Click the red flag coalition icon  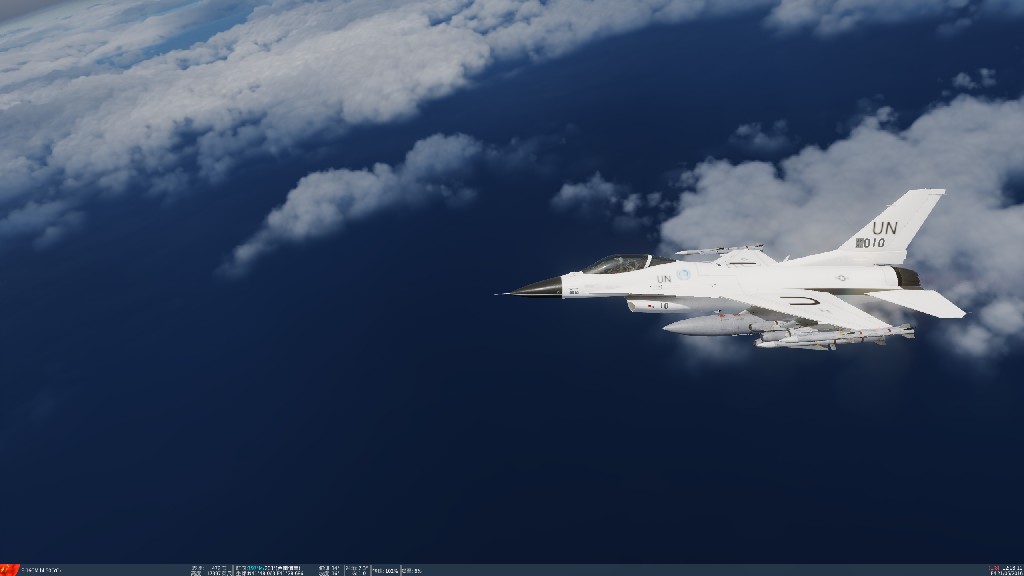tap(10, 569)
